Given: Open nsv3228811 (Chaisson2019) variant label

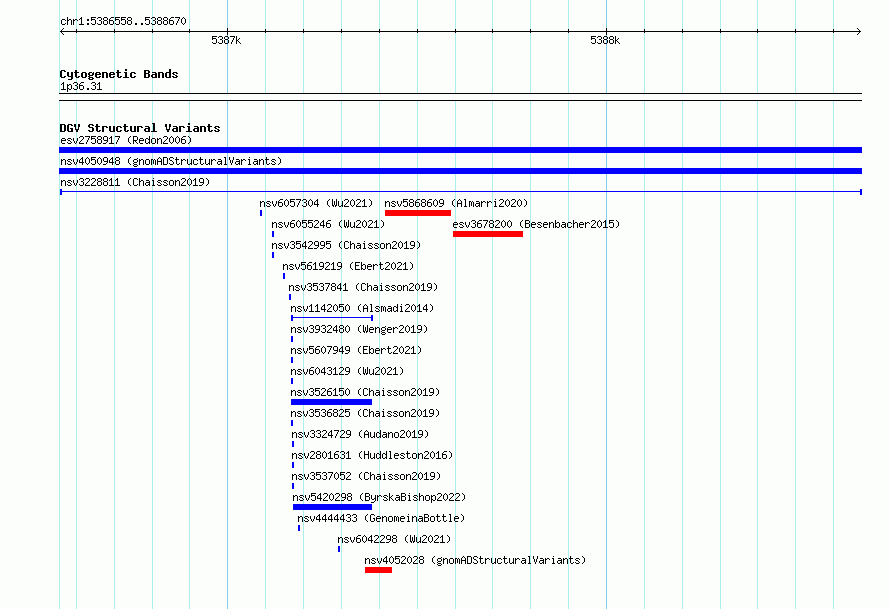Looking at the screenshot, I should 135,182.
